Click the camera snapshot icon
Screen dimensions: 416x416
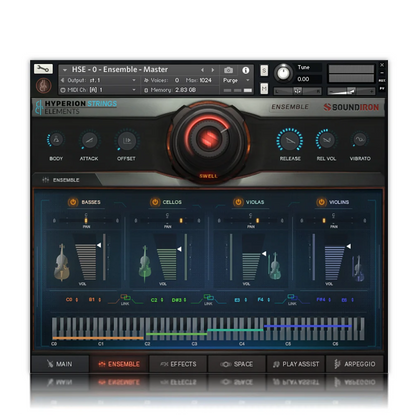click(x=228, y=70)
